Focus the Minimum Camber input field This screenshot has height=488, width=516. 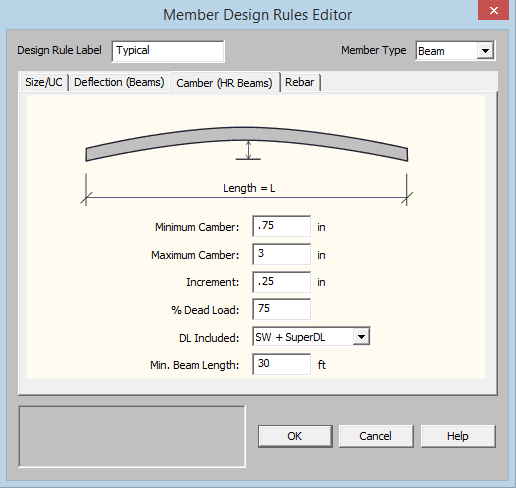pos(281,226)
